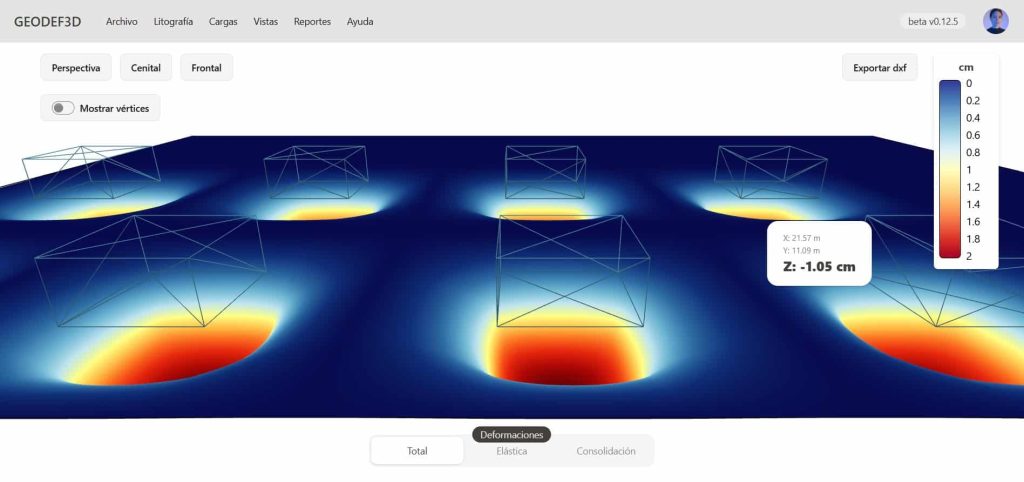Open the Cargas menu
This screenshot has width=1024, height=482.
coord(223,22)
